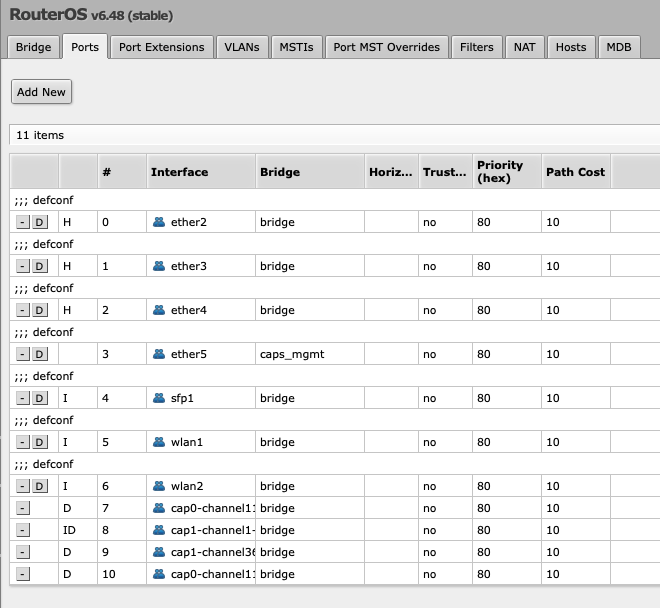Click the wlan1 interface icon
The width and height of the screenshot is (660, 608).
(x=159, y=442)
